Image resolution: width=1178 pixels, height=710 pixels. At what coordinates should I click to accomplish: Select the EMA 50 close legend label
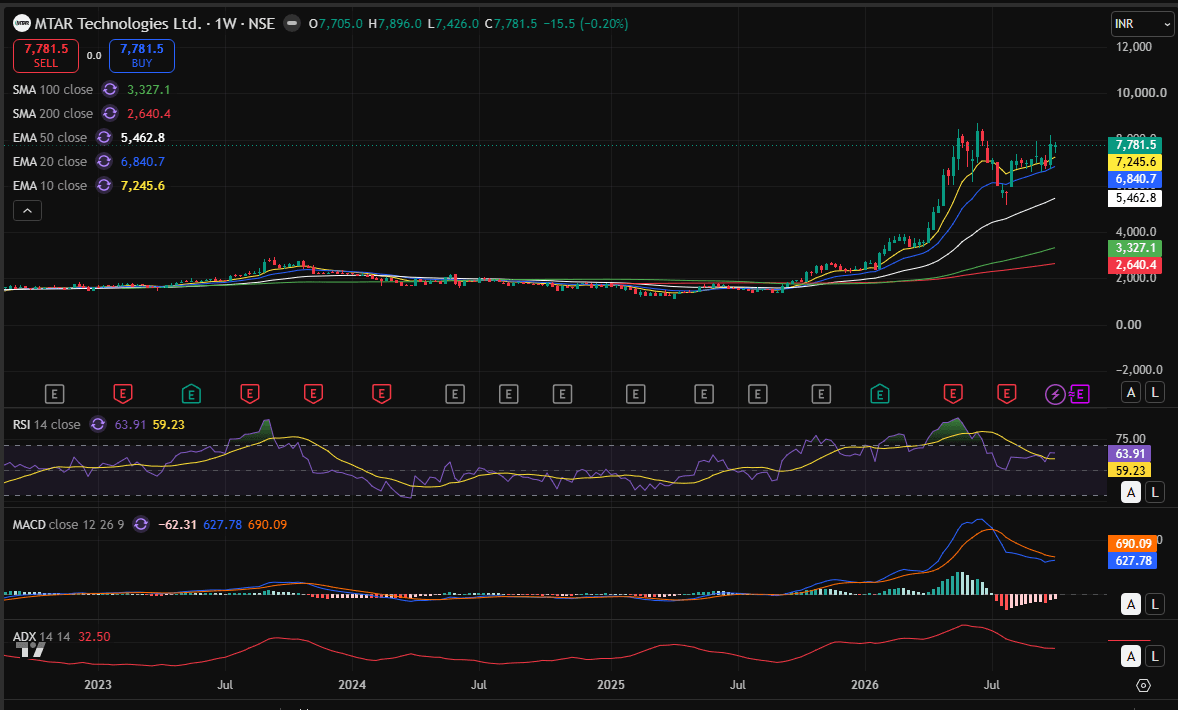coord(50,137)
